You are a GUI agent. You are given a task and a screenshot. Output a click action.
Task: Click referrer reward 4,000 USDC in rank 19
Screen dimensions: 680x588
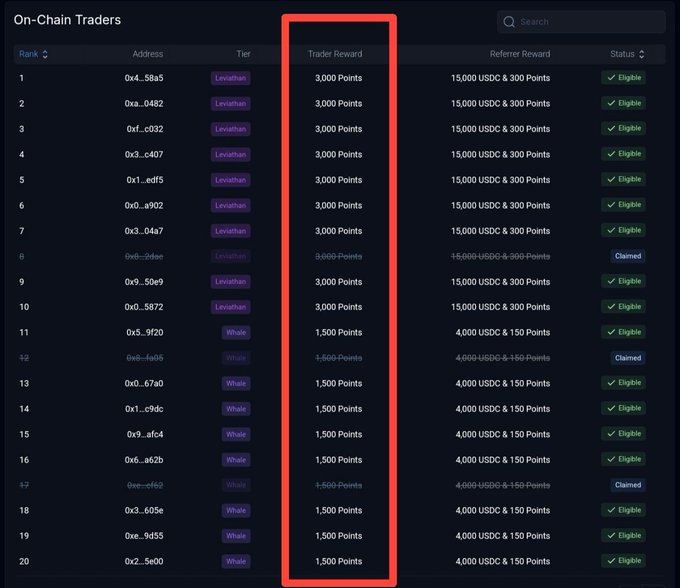tap(503, 536)
